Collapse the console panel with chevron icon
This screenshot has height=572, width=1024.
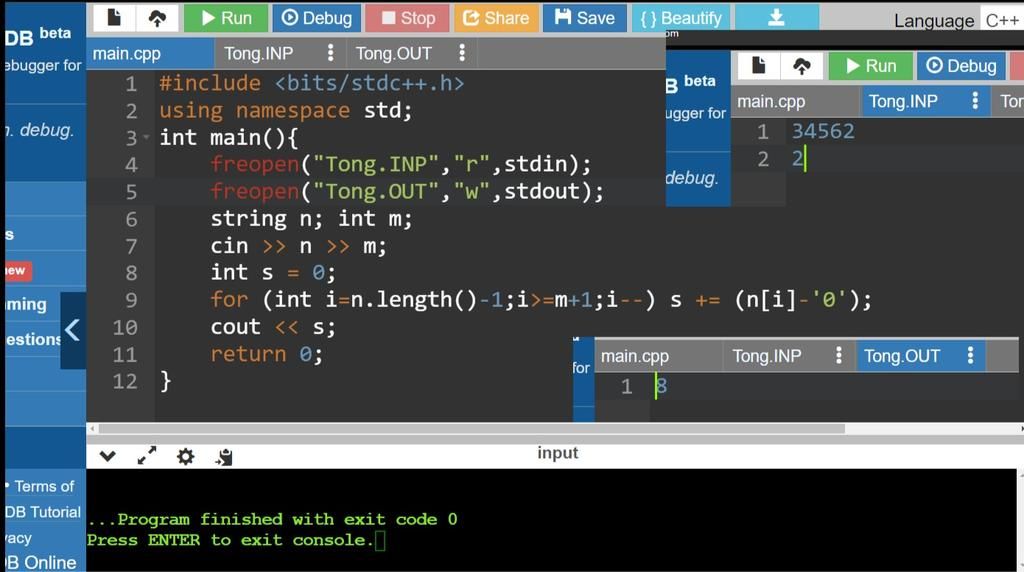[x=108, y=456]
